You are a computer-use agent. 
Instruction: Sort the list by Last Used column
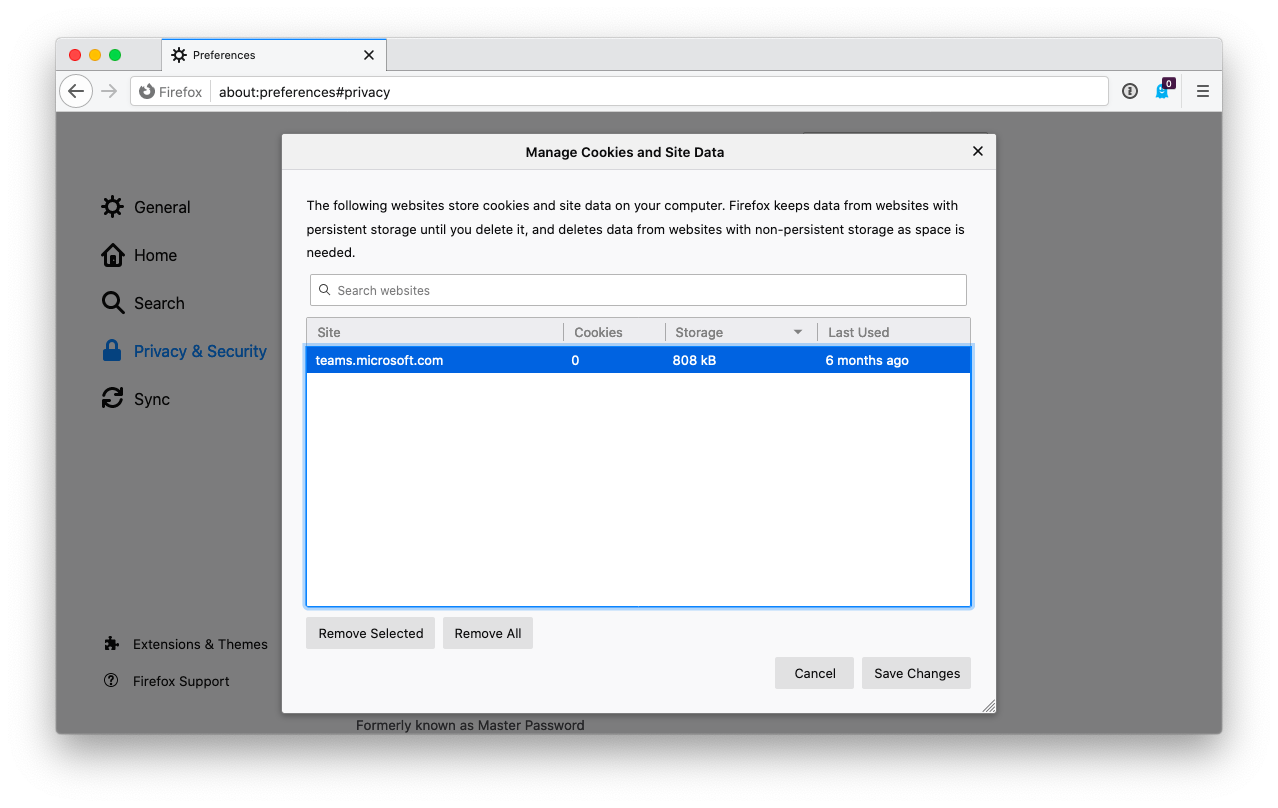(x=858, y=331)
